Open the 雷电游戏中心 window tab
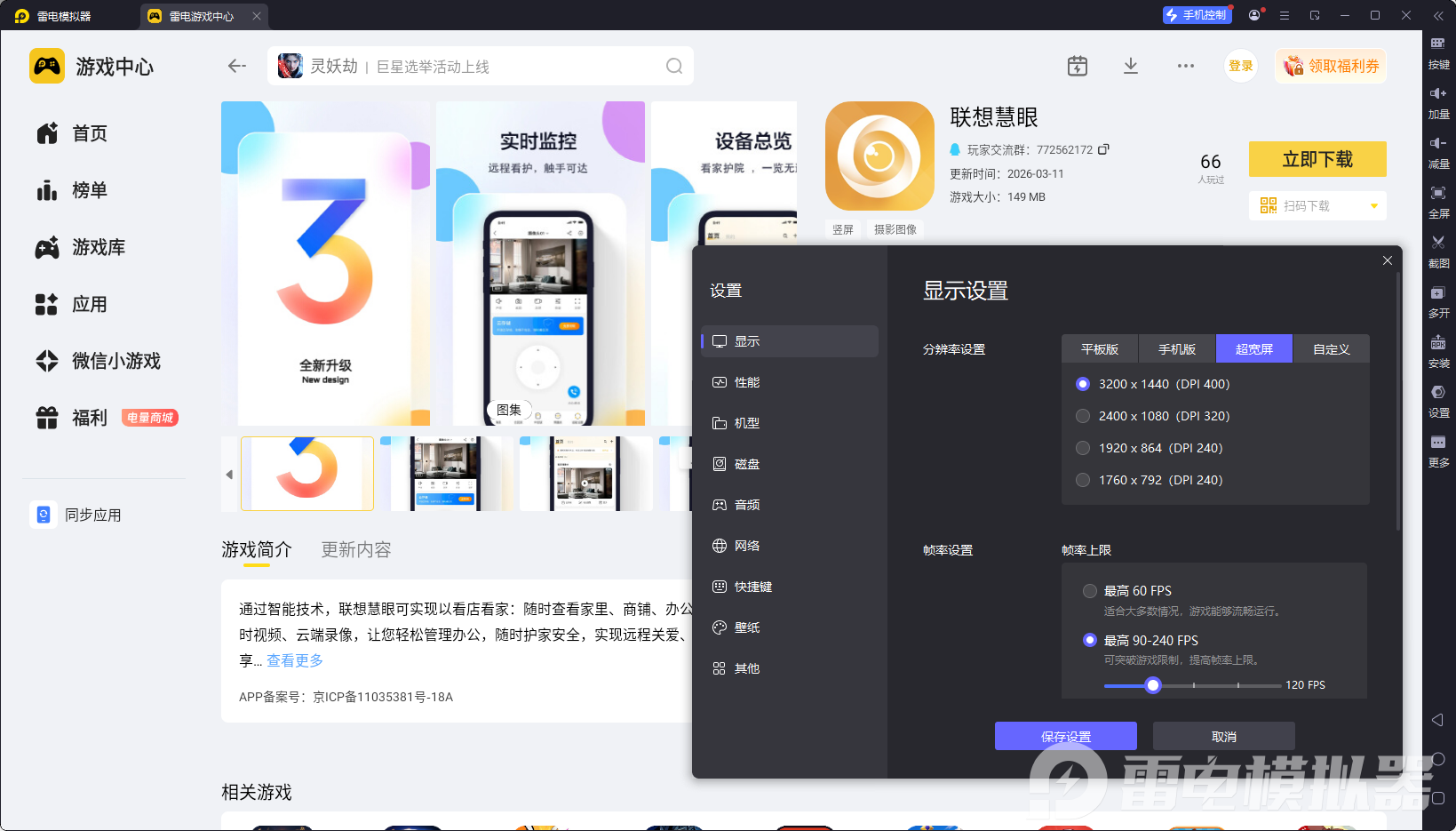 tap(202, 16)
